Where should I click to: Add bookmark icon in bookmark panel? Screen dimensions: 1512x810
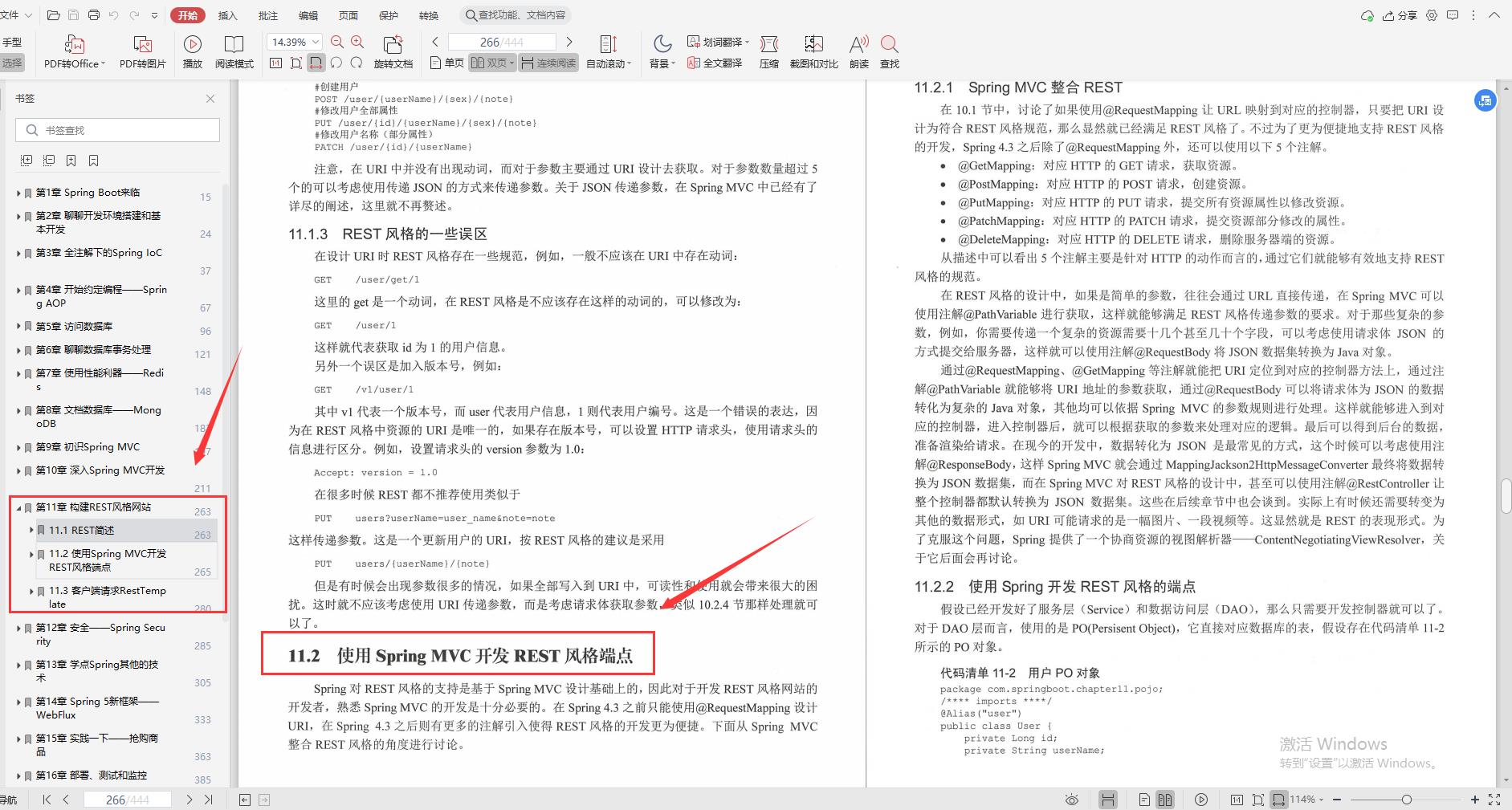pos(71,161)
